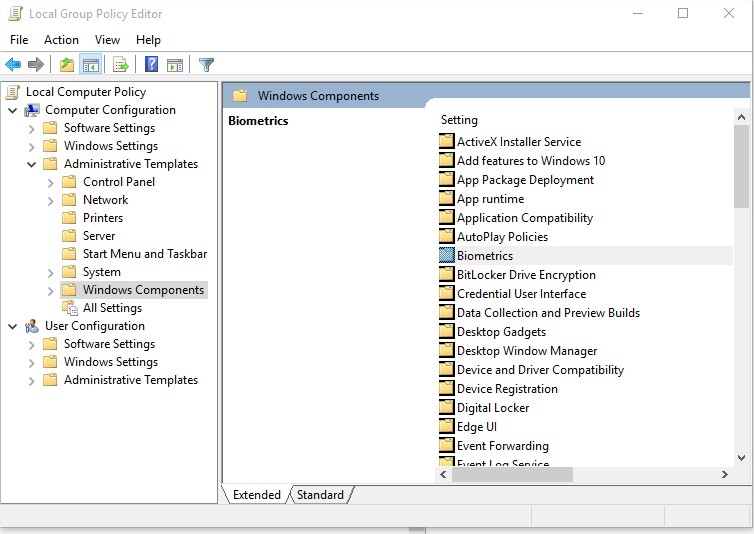Click the Setting column header
The image size is (754, 534).
coord(459,120)
